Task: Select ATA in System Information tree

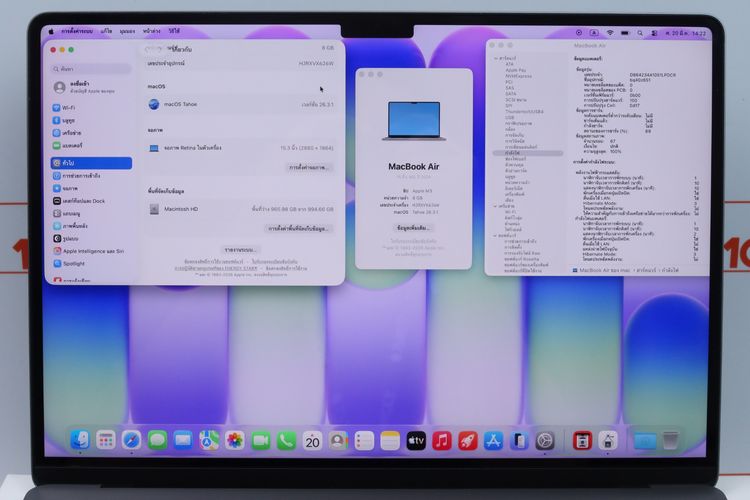Action: point(509,64)
